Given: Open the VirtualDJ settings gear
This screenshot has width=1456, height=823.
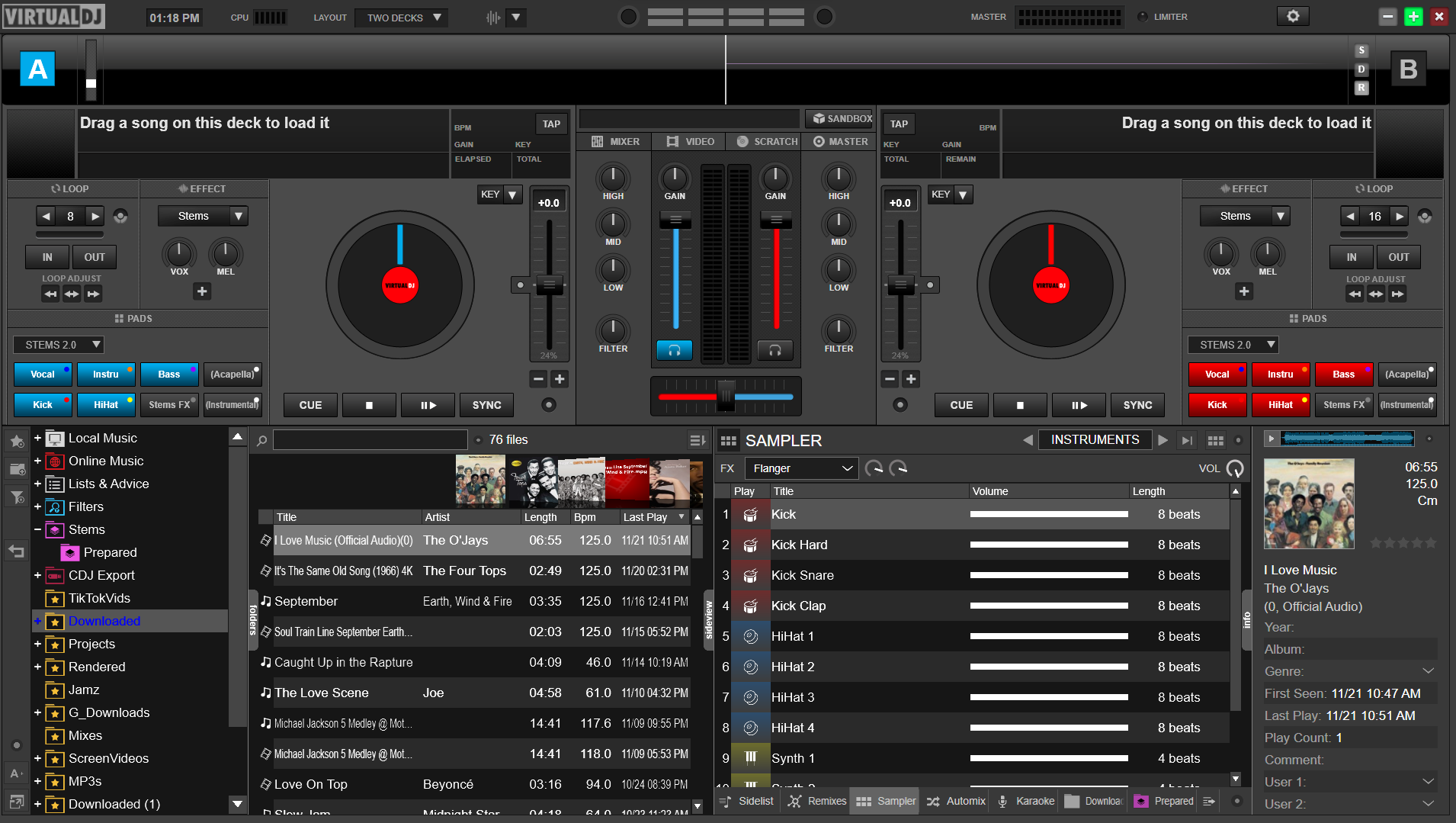Looking at the screenshot, I should coord(1292,15).
